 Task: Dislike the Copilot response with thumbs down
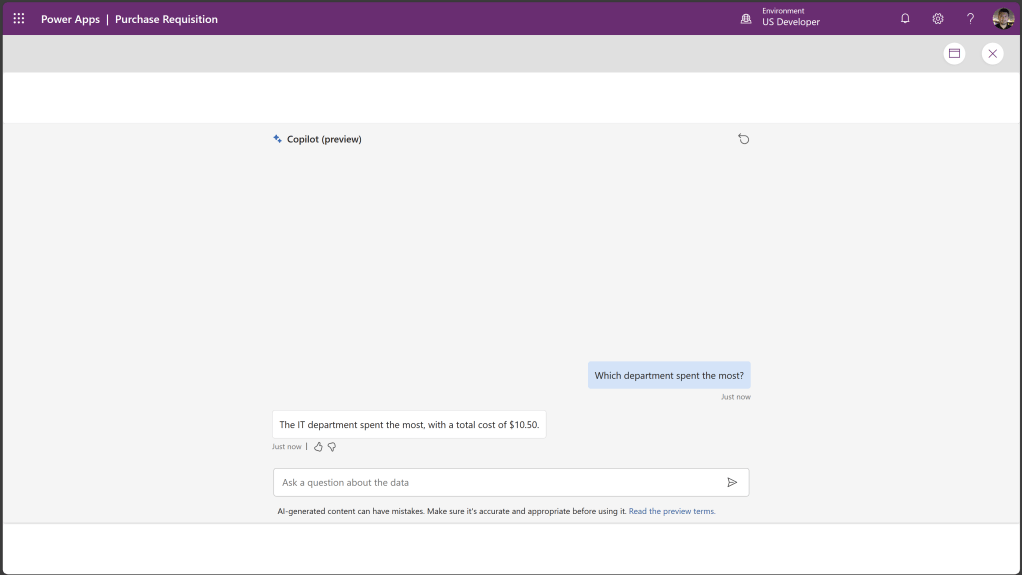click(332, 447)
